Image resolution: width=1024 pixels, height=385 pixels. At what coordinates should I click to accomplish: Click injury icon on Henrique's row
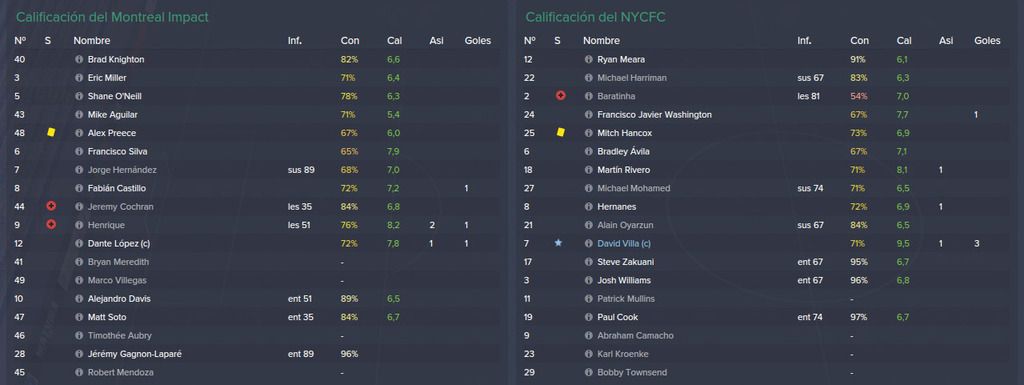[50, 224]
